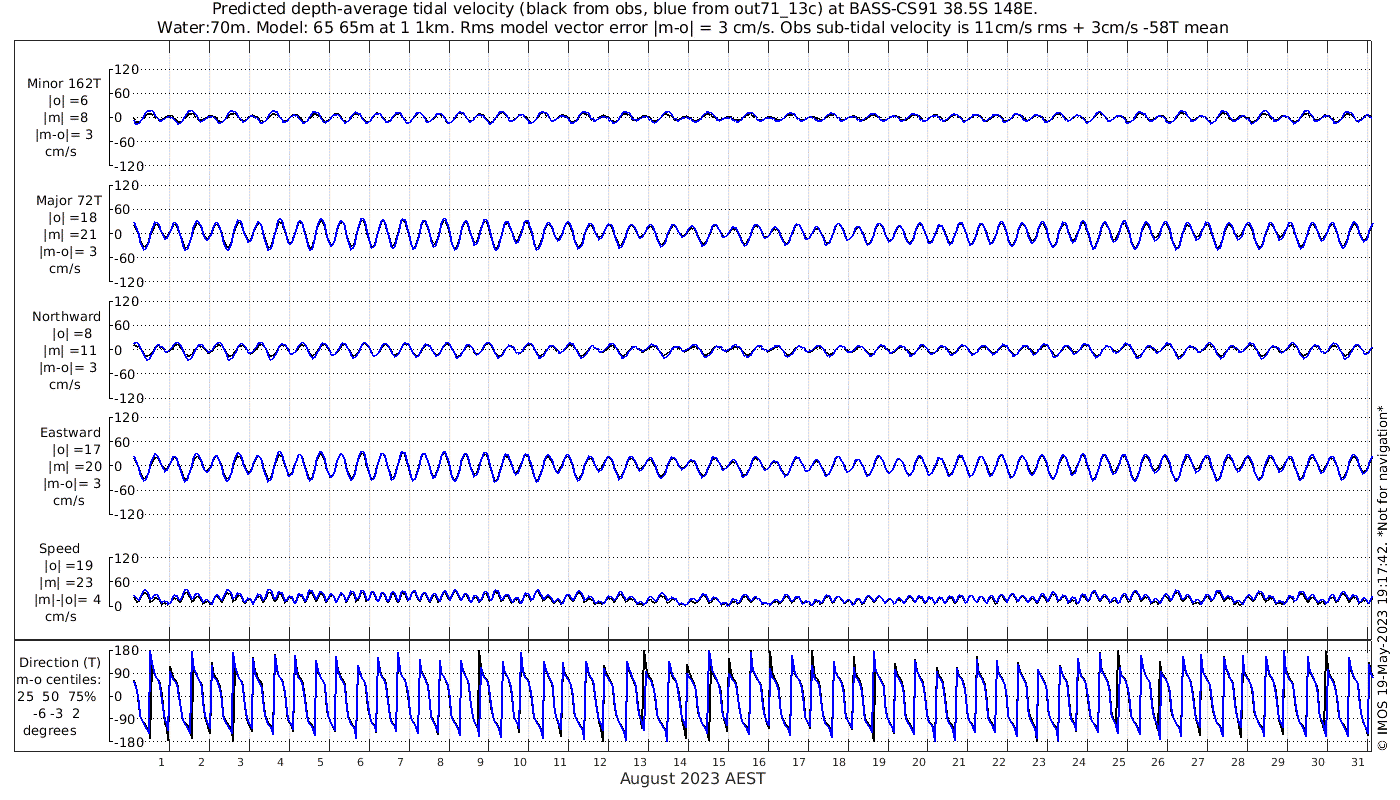This screenshot has height=800, width=1400.
Task: Click the 'Direction (T)' panel label
Action: (x=60, y=662)
